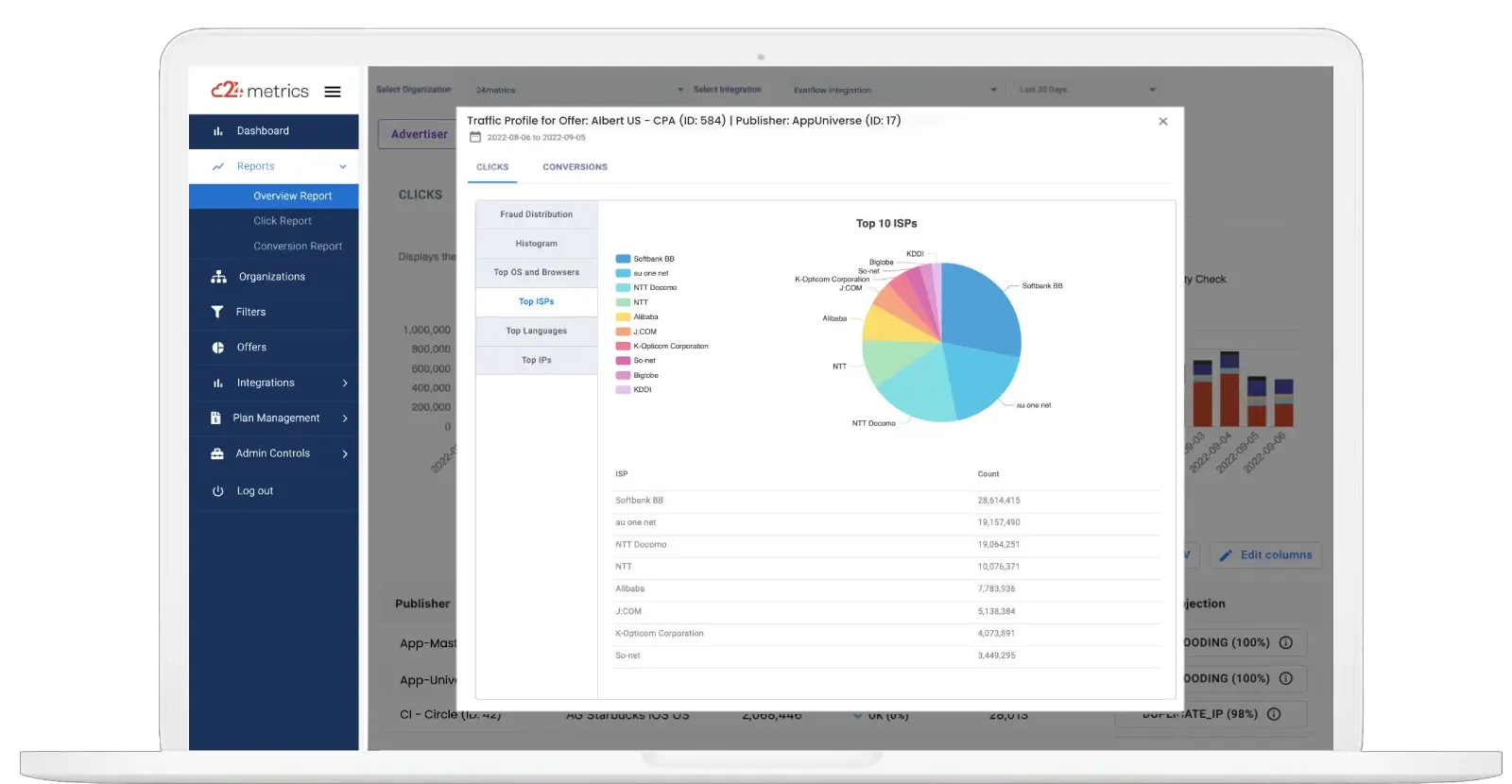The width and height of the screenshot is (1512, 784).
Task: Open the hamburger menu beside the c2metrics logo
Action: click(333, 92)
